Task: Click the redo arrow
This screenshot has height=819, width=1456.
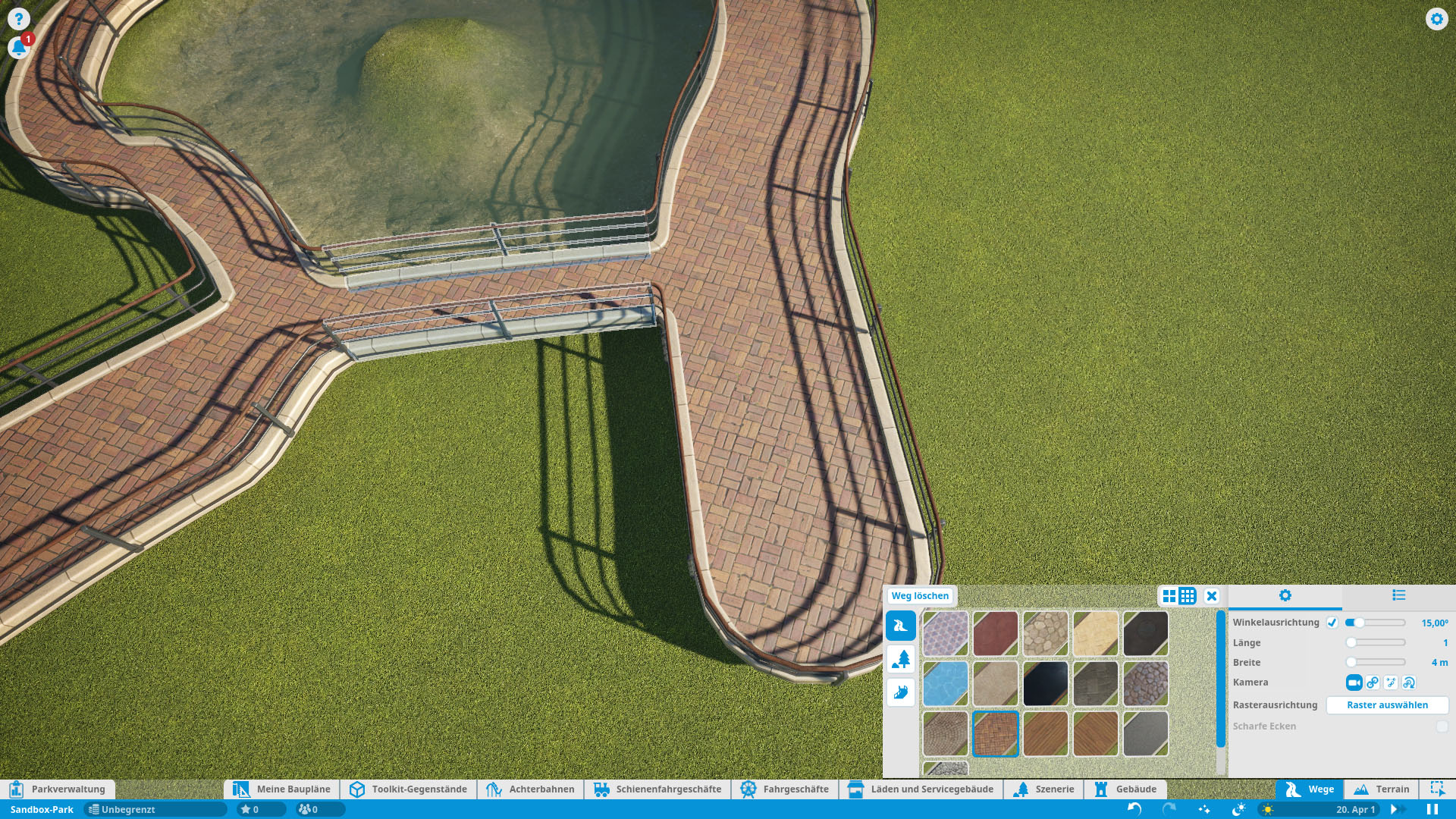Action: tap(1169, 809)
